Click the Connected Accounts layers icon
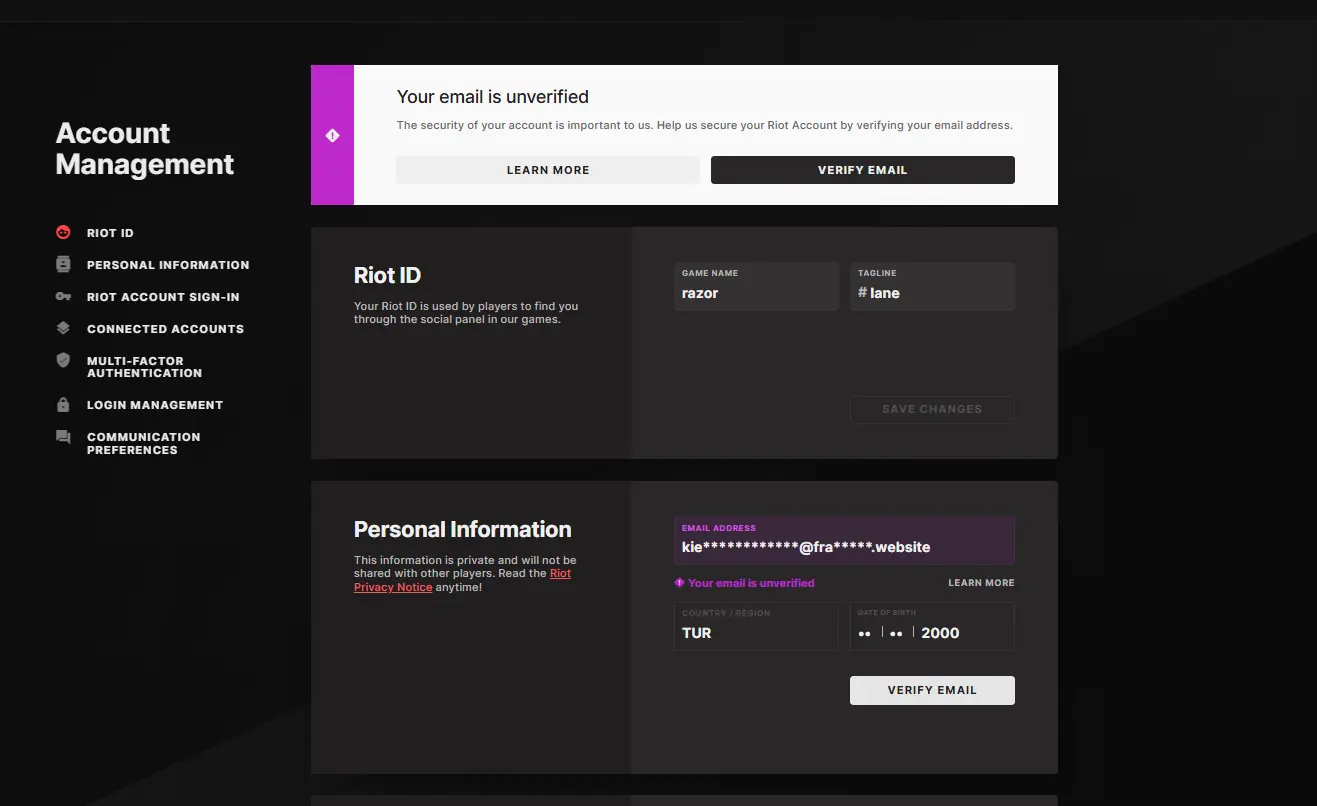This screenshot has height=806, width=1317. click(x=63, y=329)
